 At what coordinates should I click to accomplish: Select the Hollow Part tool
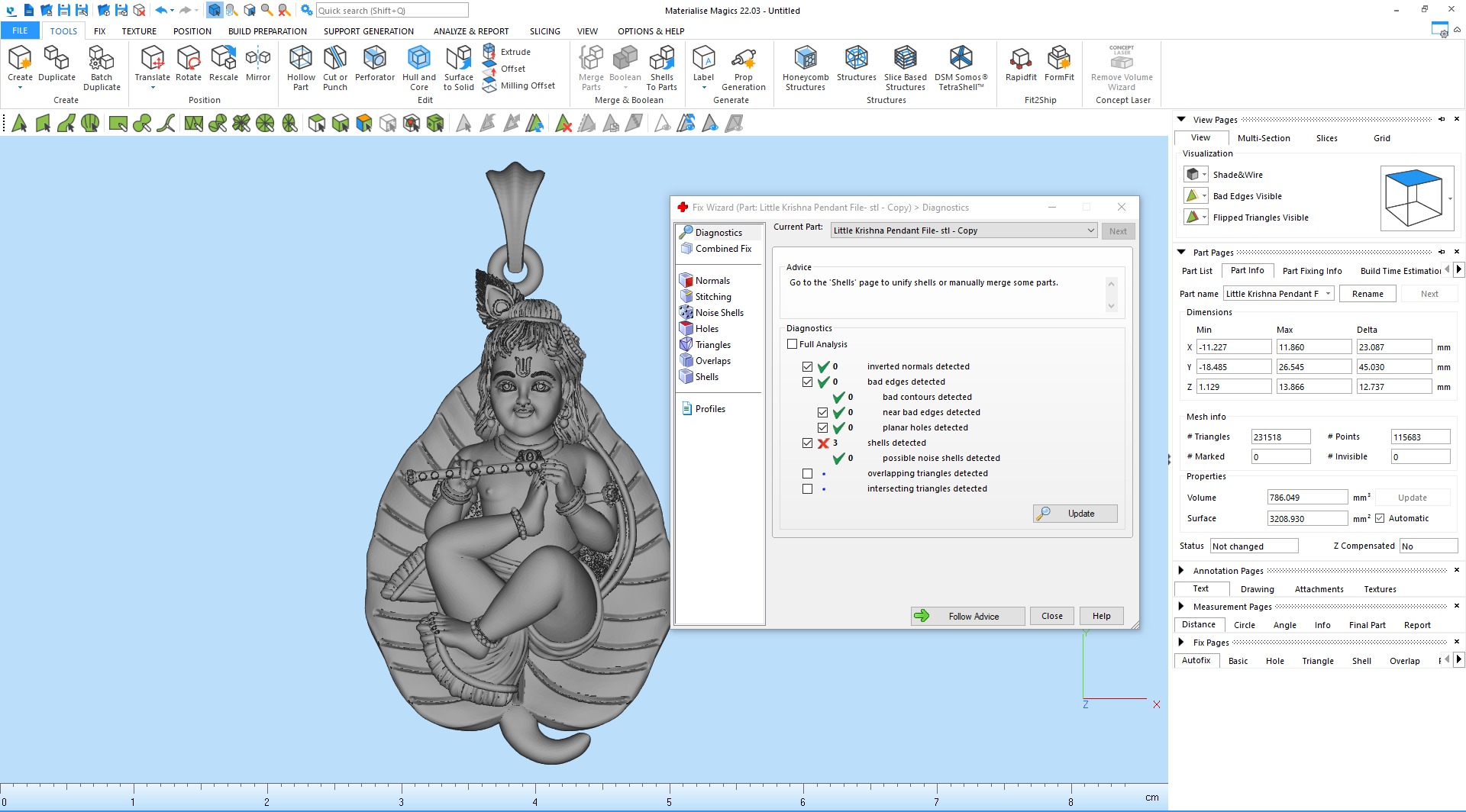[x=301, y=67]
